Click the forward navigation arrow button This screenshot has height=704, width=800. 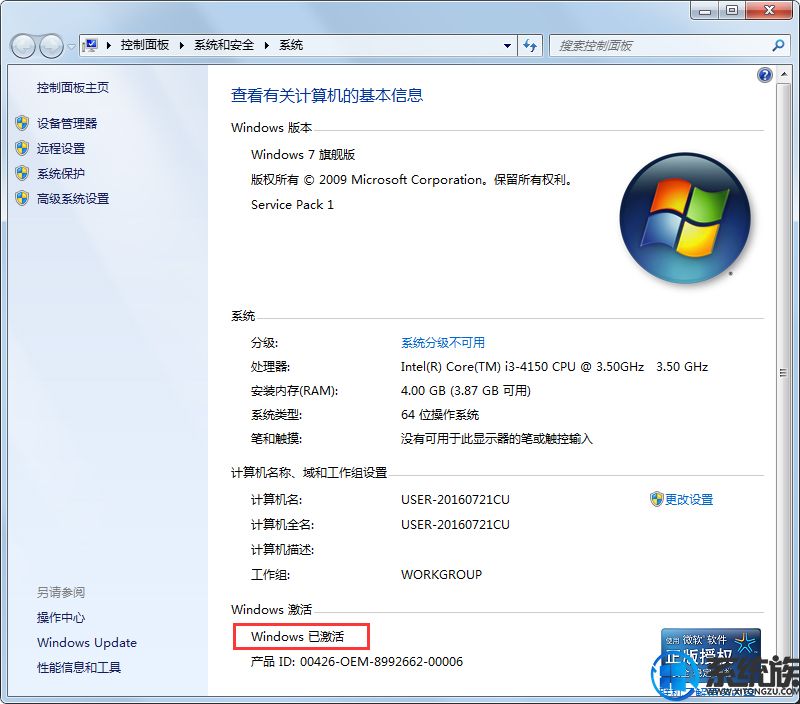point(51,46)
